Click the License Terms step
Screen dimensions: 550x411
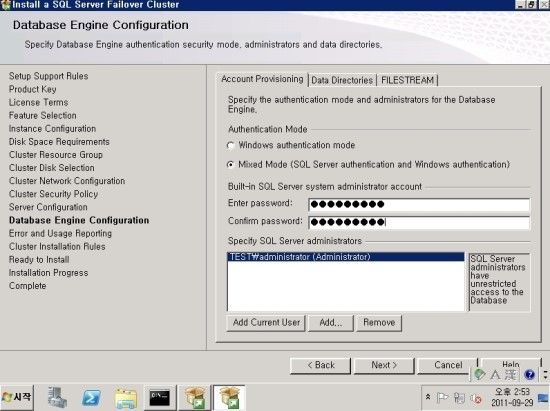point(39,102)
